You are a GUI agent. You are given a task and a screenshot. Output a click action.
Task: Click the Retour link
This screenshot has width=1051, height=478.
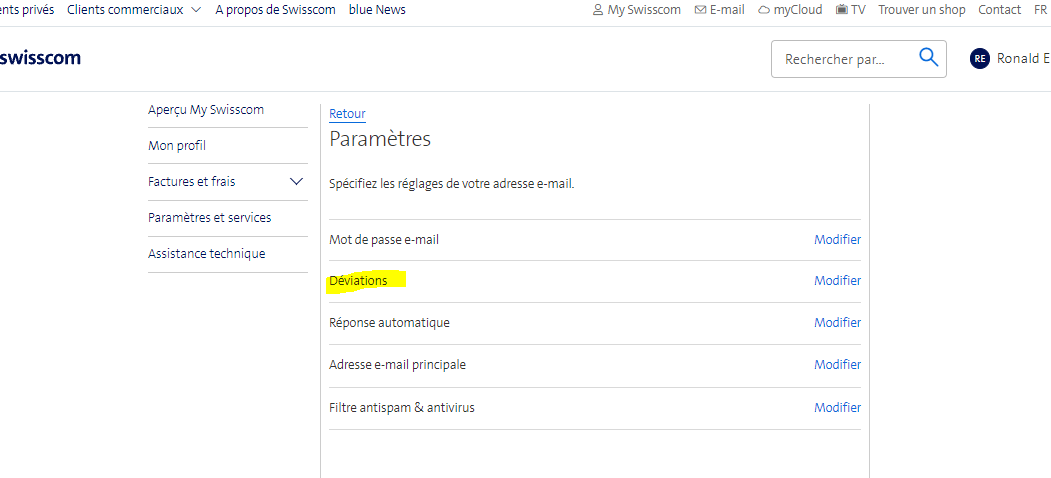point(347,114)
